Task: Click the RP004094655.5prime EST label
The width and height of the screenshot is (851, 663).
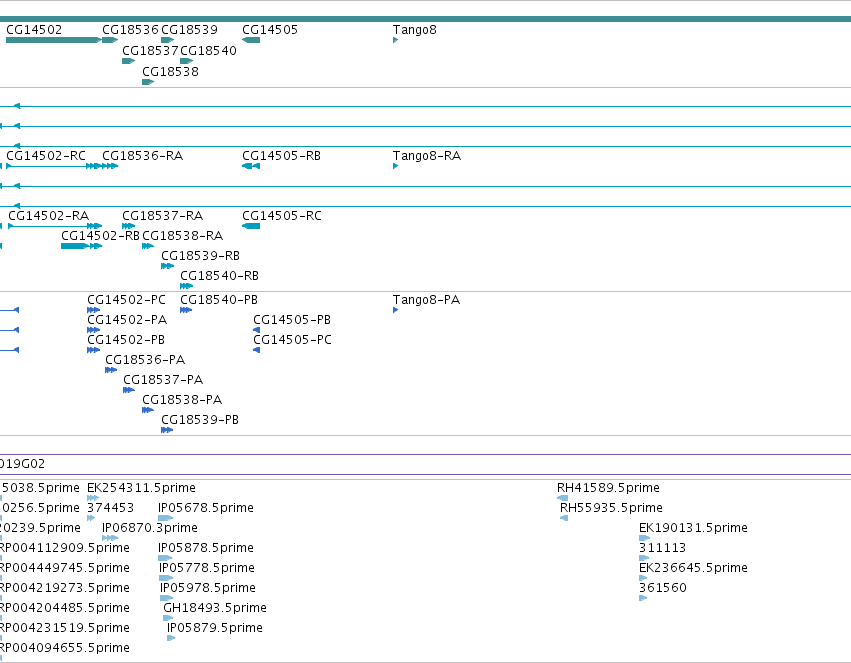Action: [65, 648]
